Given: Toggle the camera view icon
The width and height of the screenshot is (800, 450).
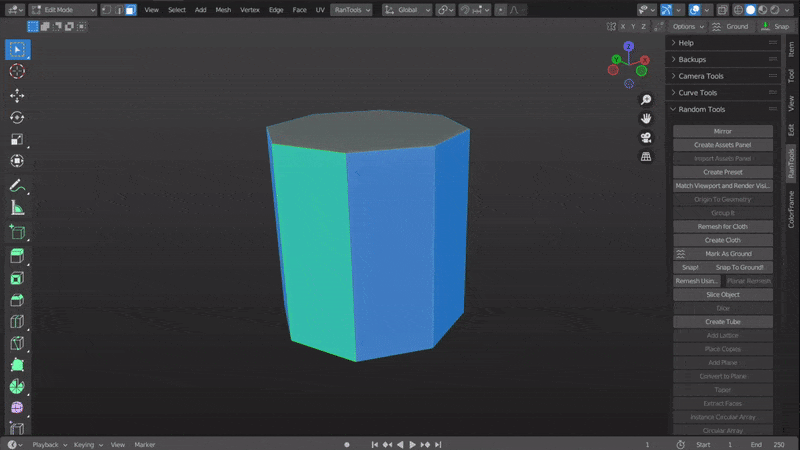Looking at the screenshot, I should 646,137.
